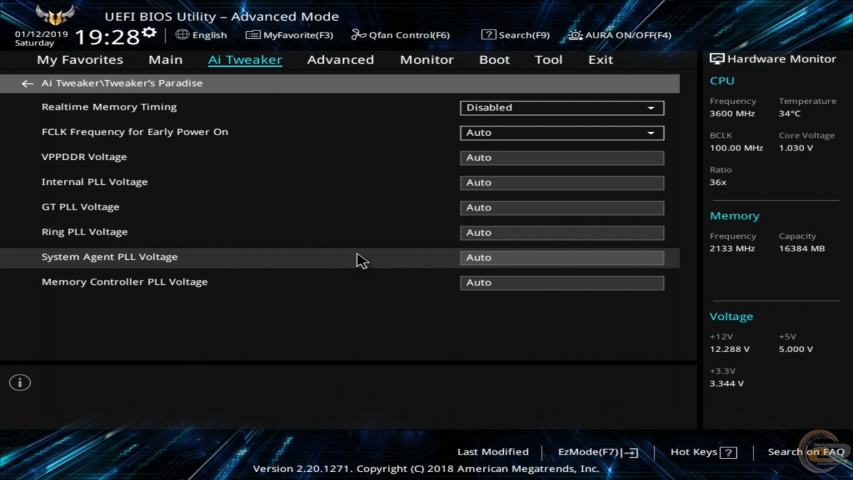Click the Hot Keys question mark icon
Viewport: 853px width, 480px height.
tap(728, 452)
